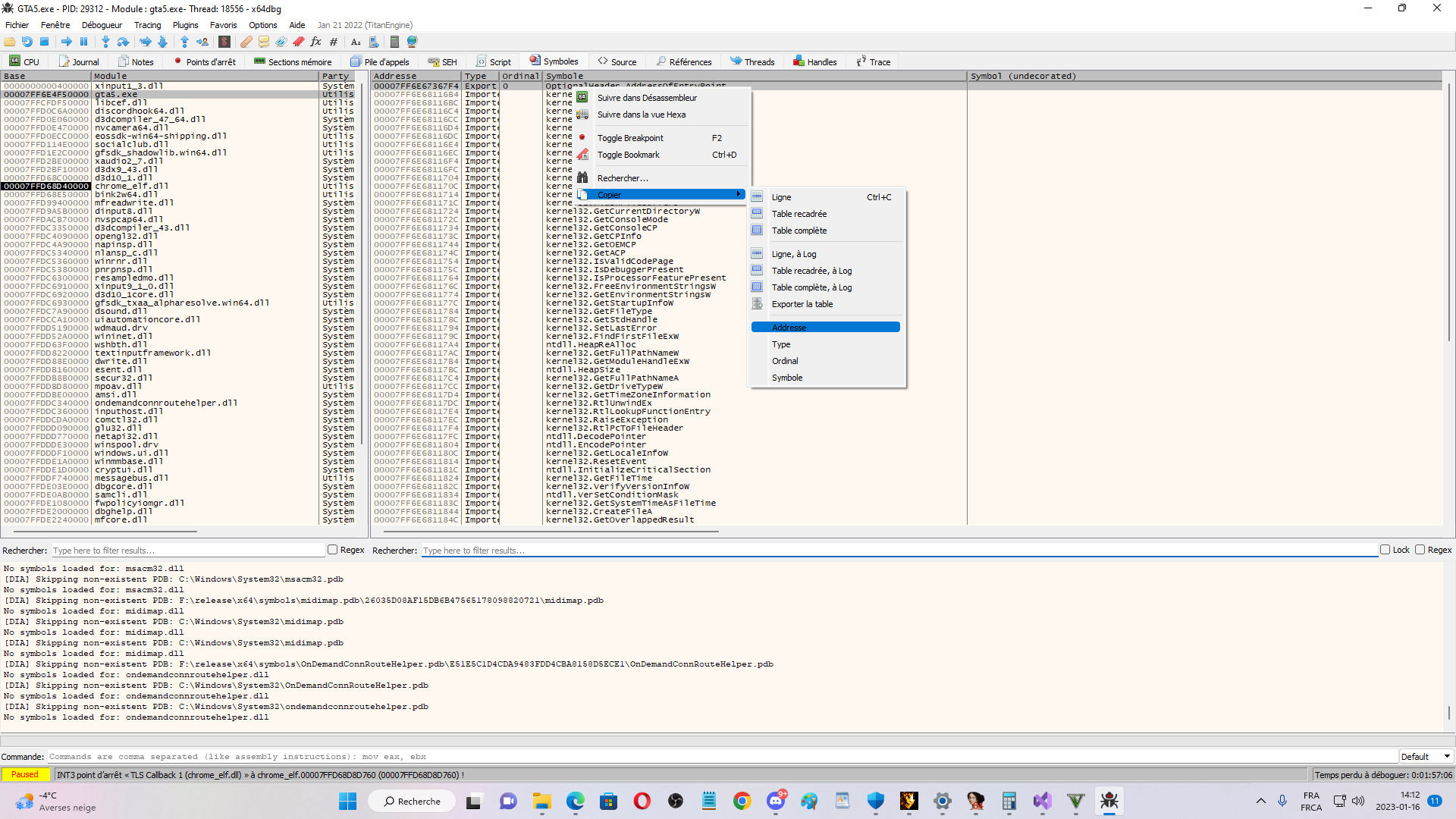Select Symbole in the Copier submenu
This screenshot has width=1456, height=819.
[827, 378]
